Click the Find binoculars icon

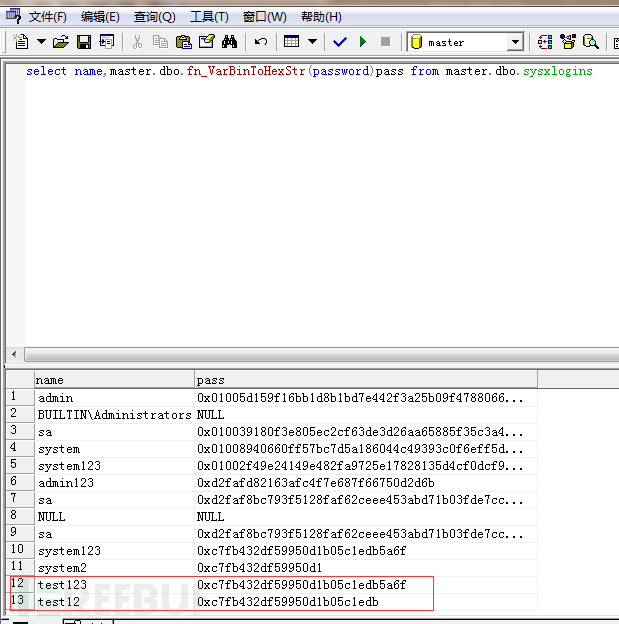(x=230, y=42)
